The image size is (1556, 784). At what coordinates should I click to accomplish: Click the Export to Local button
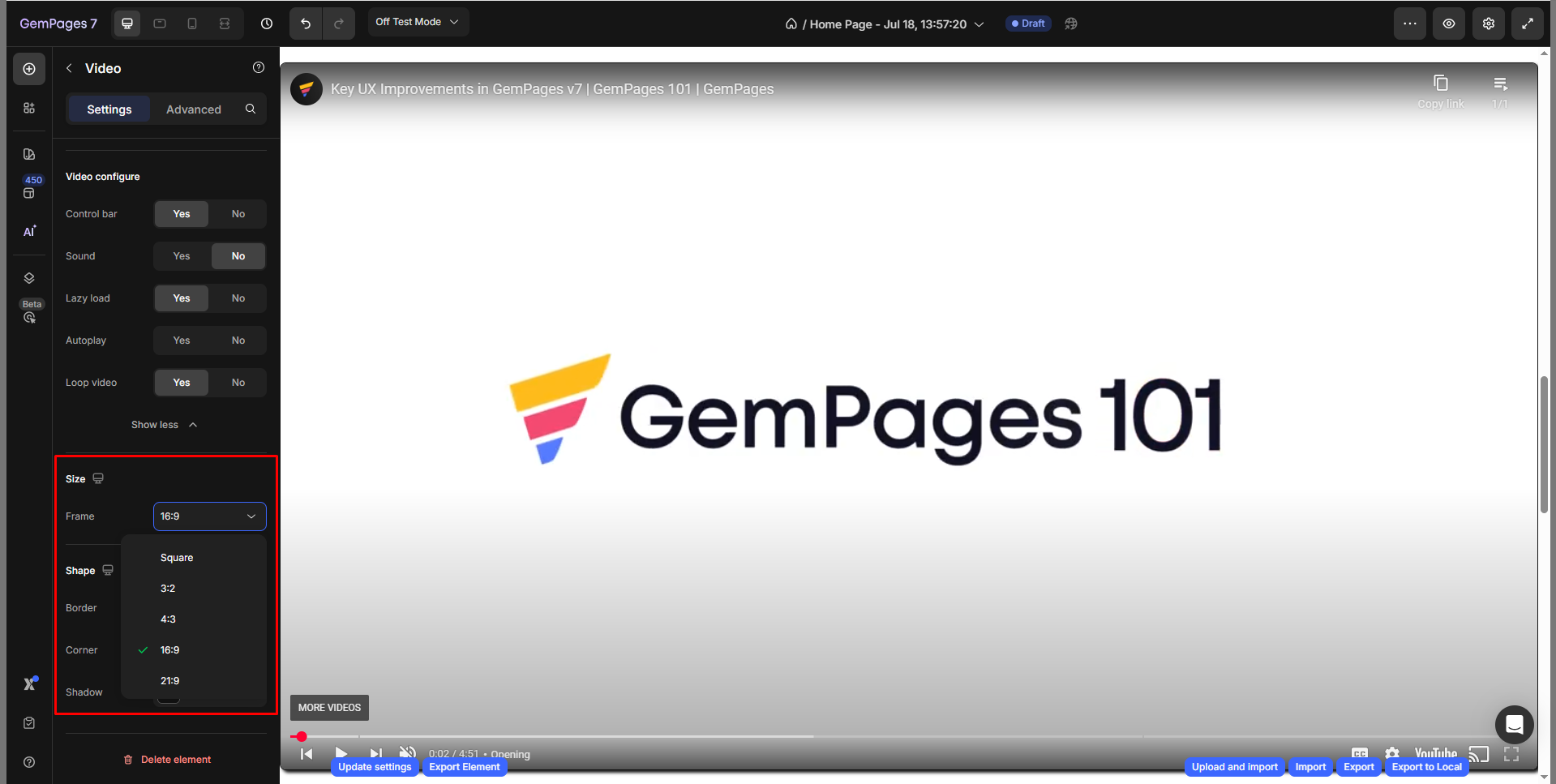[x=1427, y=767]
